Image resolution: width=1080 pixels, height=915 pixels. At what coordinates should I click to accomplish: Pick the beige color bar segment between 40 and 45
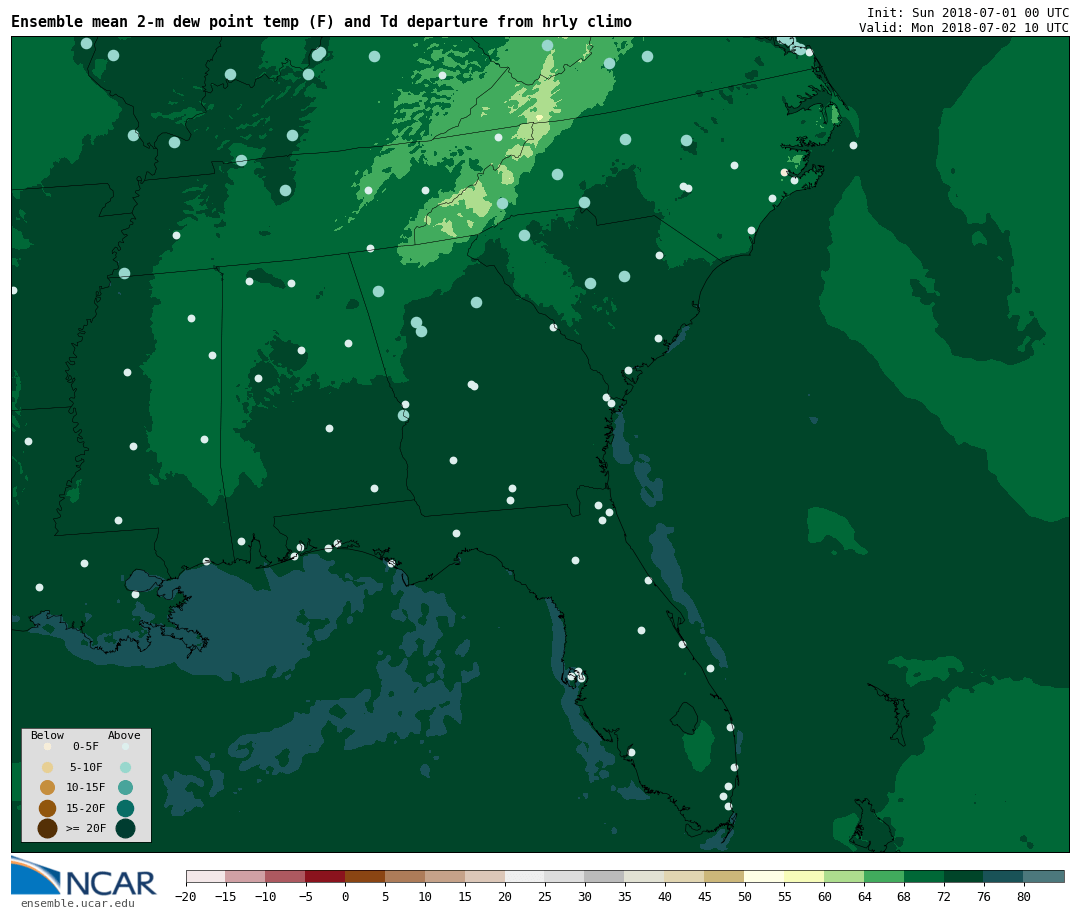coord(685,876)
